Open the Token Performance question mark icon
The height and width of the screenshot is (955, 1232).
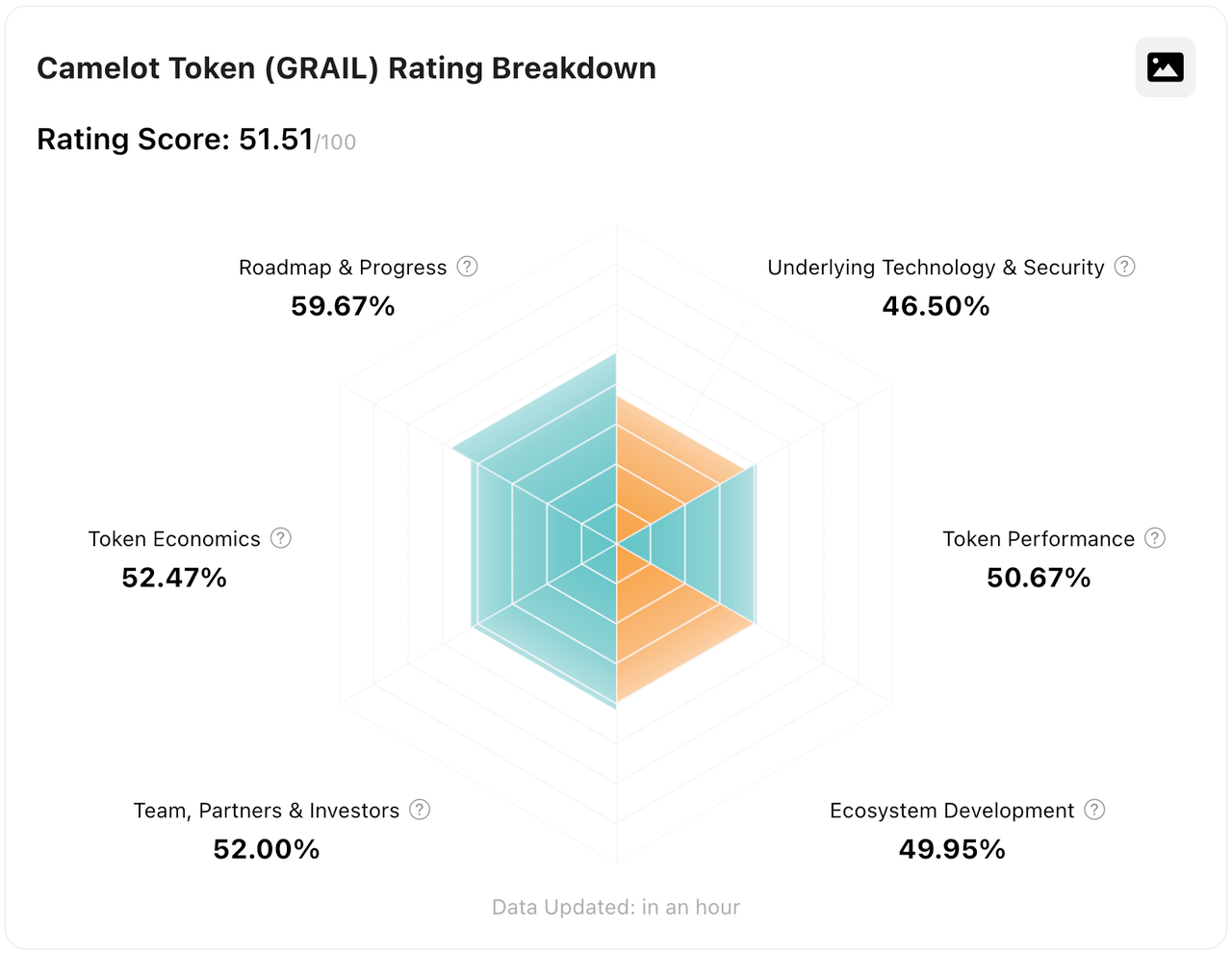tap(1154, 538)
